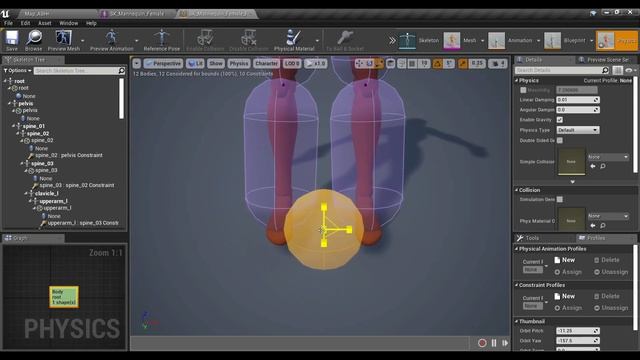Click the Physical Material toolbar icon
This screenshot has height=360, width=640.
pos(294,40)
